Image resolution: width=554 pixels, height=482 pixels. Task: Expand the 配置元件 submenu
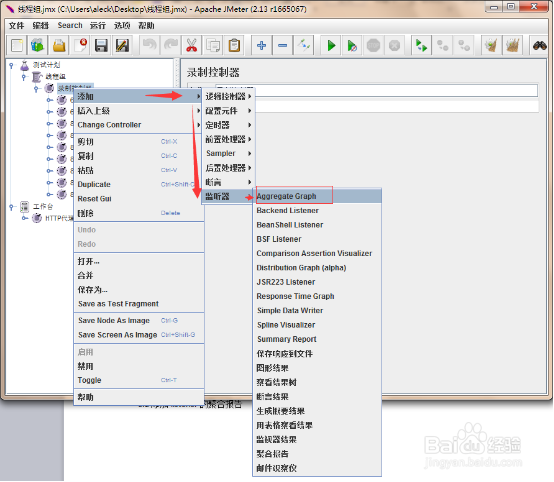tap(228, 111)
